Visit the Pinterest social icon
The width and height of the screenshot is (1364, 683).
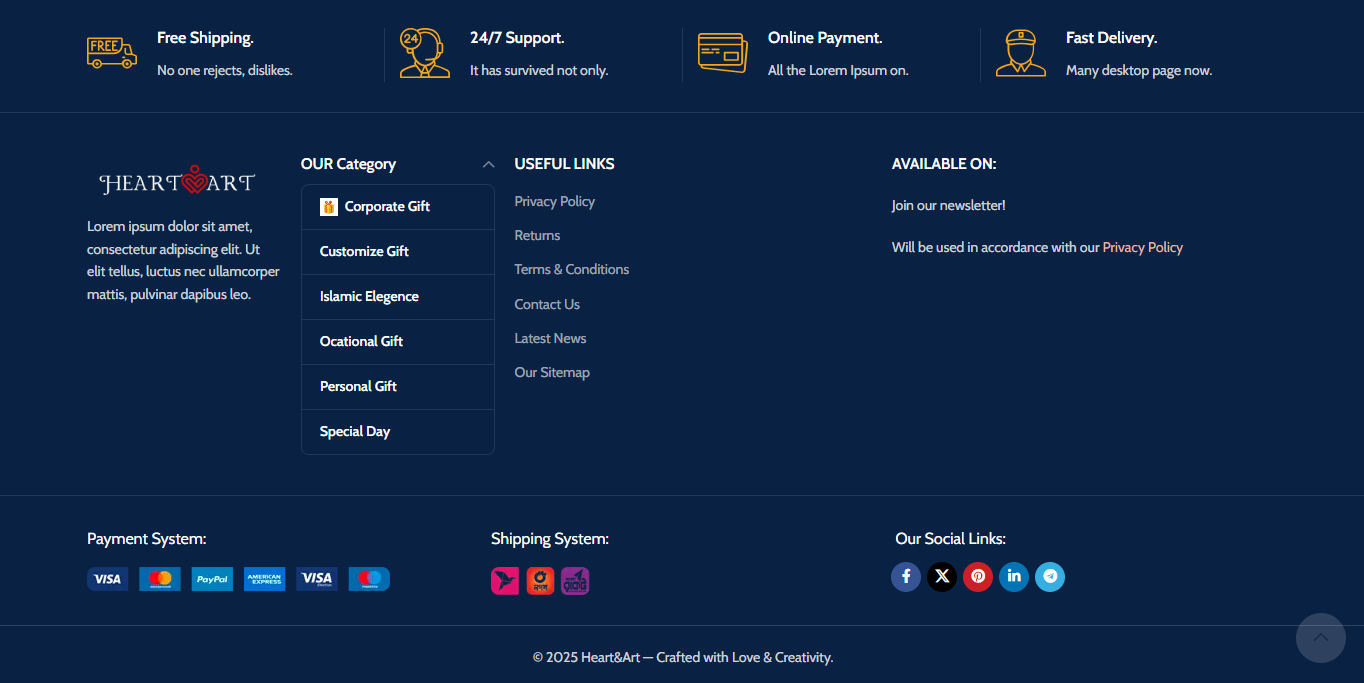978,577
